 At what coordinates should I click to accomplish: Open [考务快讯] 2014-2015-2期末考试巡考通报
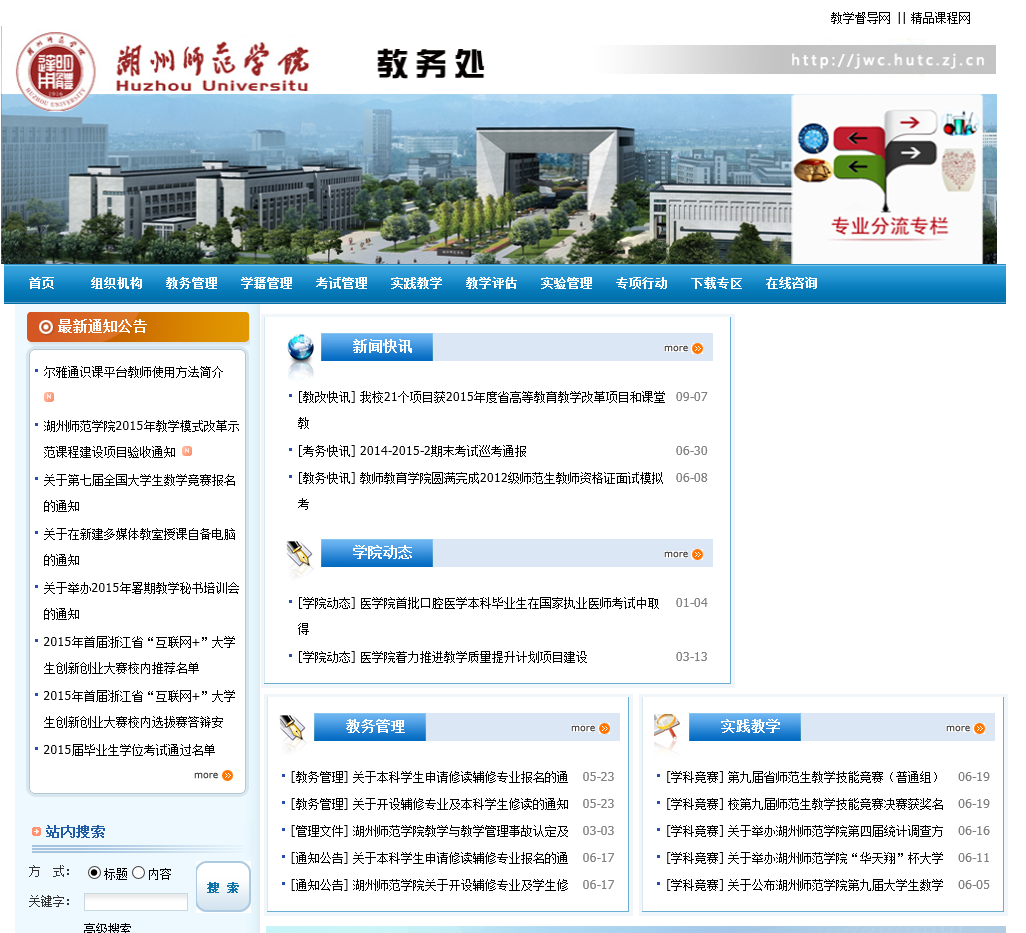(412, 451)
